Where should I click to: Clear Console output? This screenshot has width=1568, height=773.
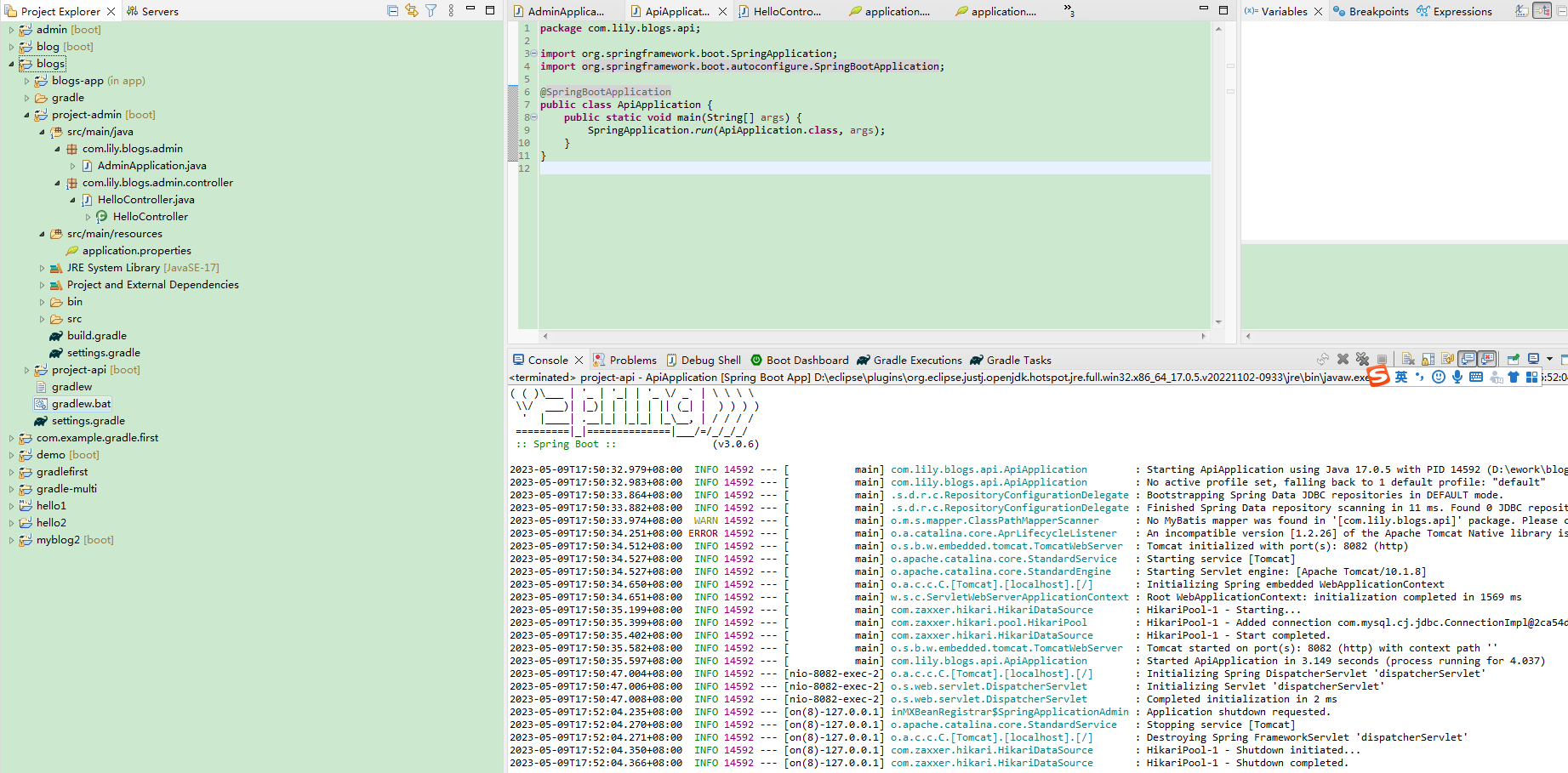[1408, 359]
